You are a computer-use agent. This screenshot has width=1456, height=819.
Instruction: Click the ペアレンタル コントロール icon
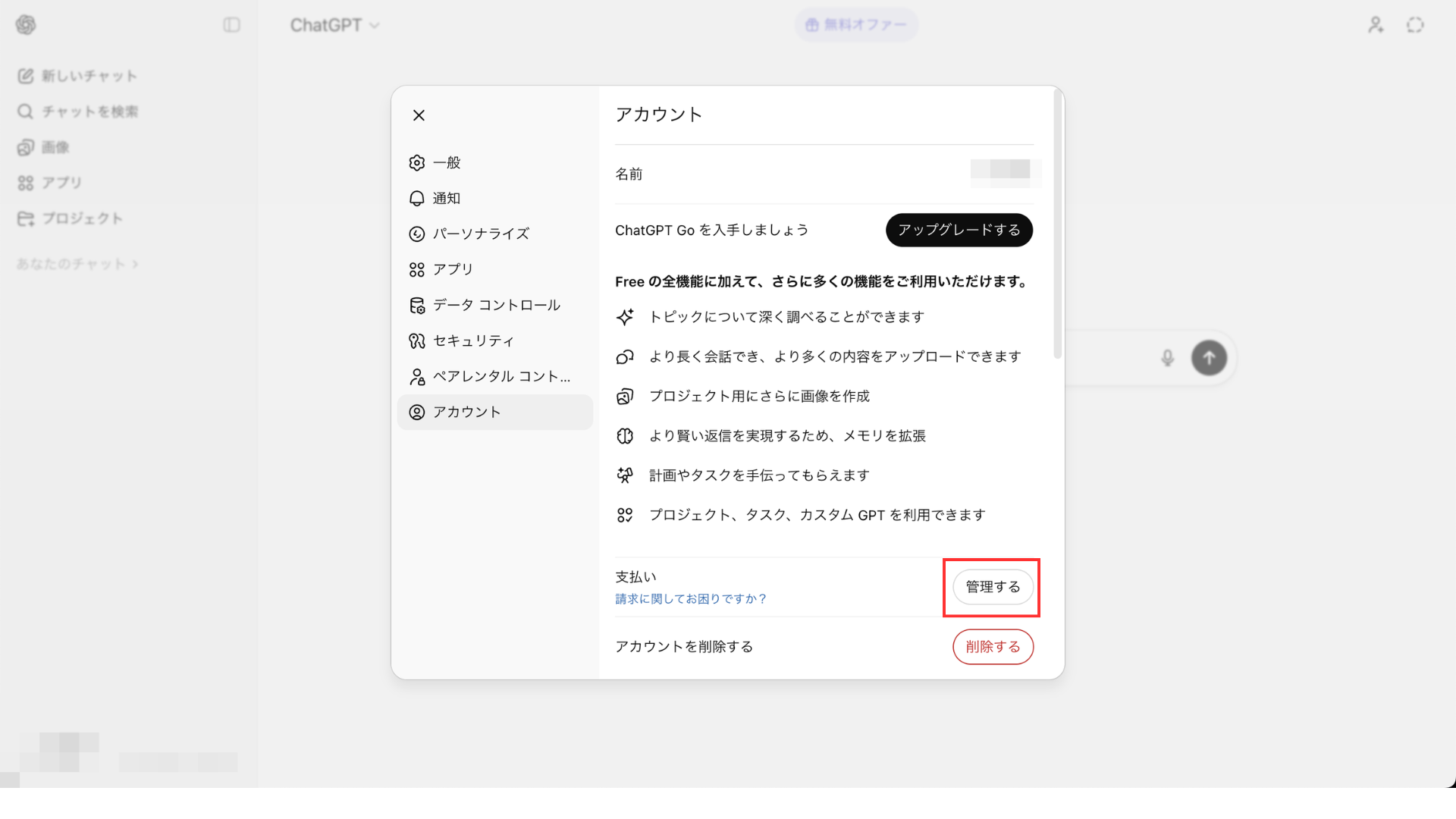(x=417, y=376)
